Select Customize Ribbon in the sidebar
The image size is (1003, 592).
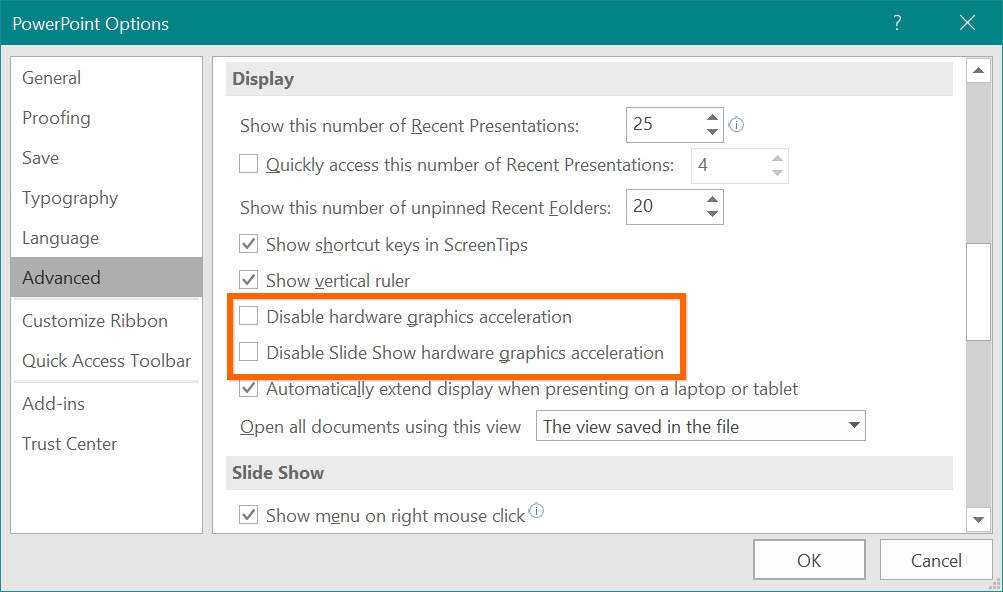click(x=94, y=320)
